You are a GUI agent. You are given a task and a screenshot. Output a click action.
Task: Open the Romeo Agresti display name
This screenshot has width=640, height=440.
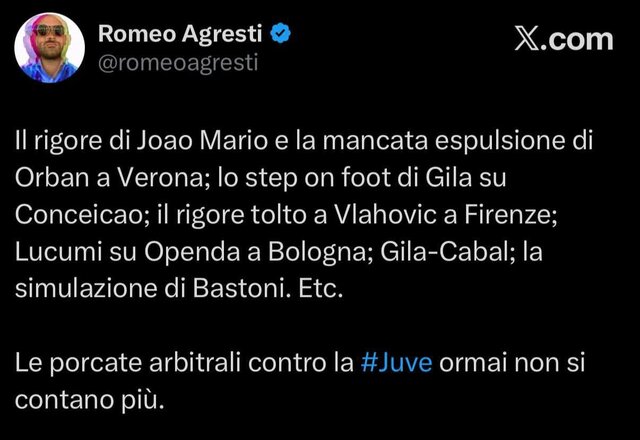point(183,35)
